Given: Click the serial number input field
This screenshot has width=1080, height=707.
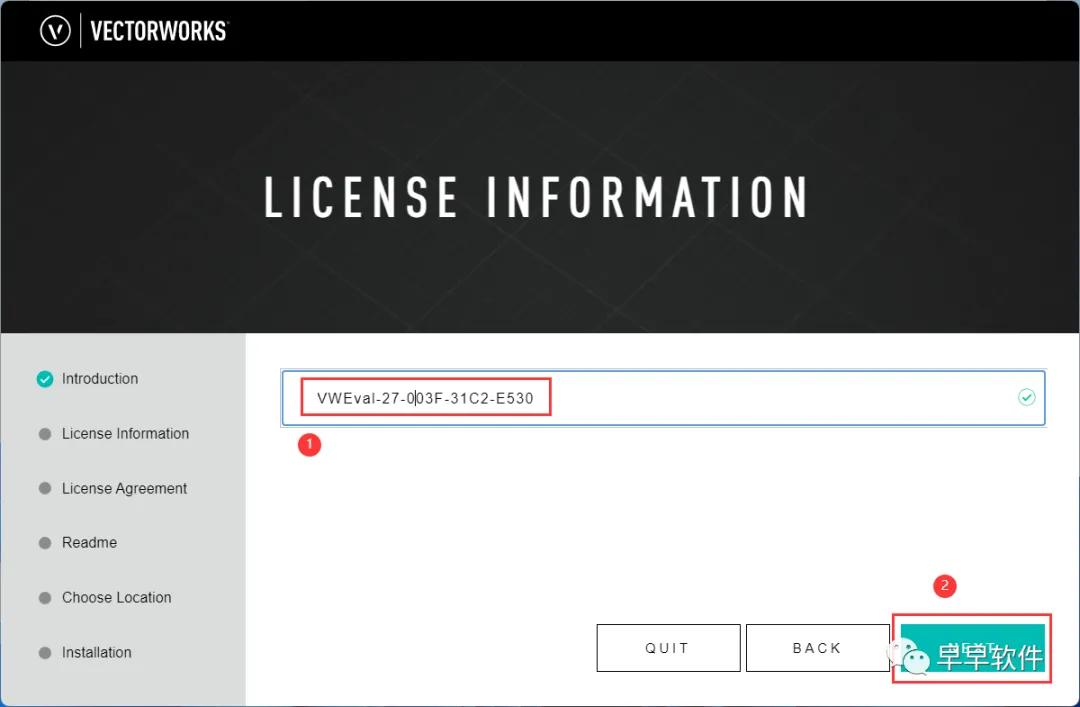Looking at the screenshot, I should (x=663, y=398).
